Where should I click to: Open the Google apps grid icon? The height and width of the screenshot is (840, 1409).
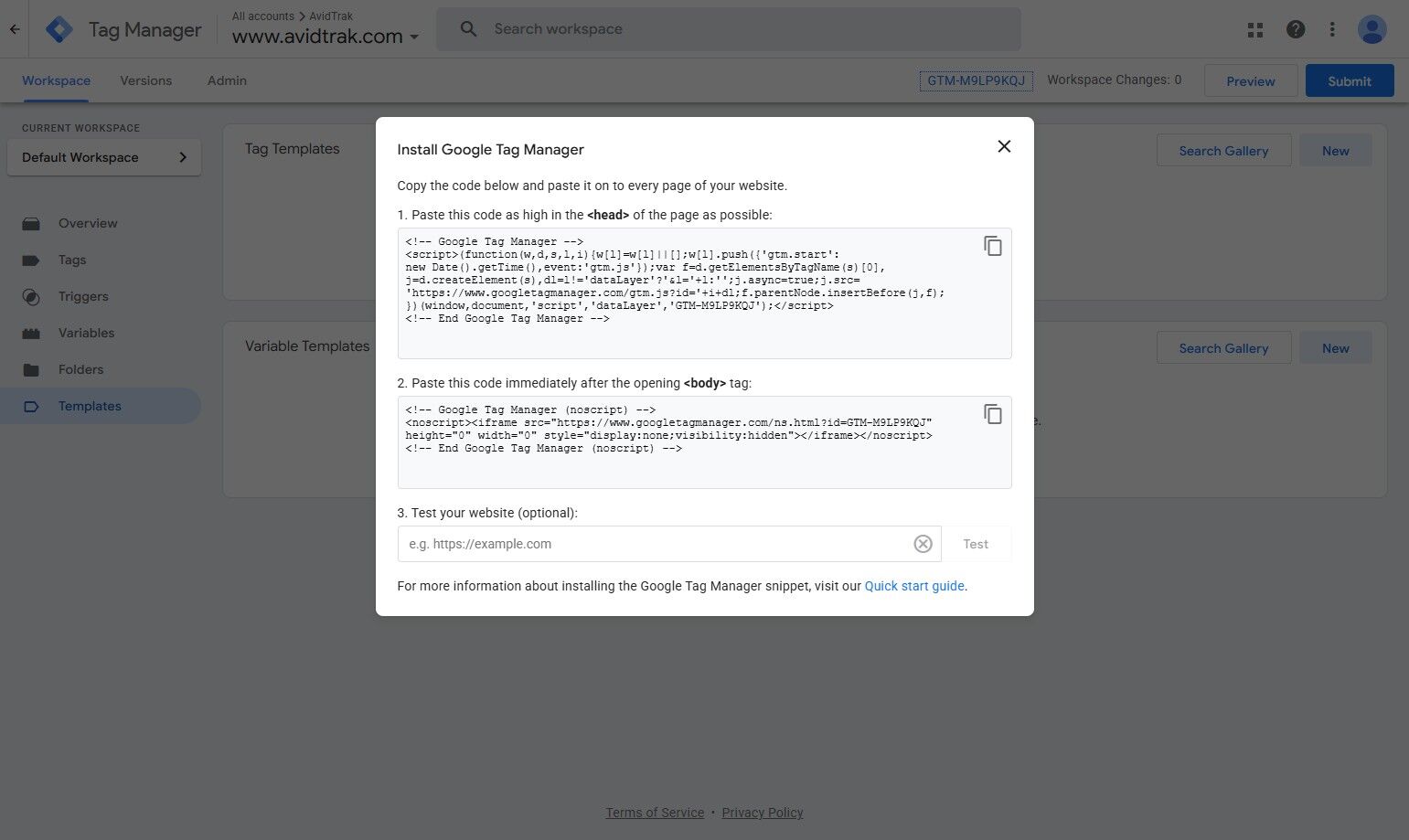tap(1255, 29)
